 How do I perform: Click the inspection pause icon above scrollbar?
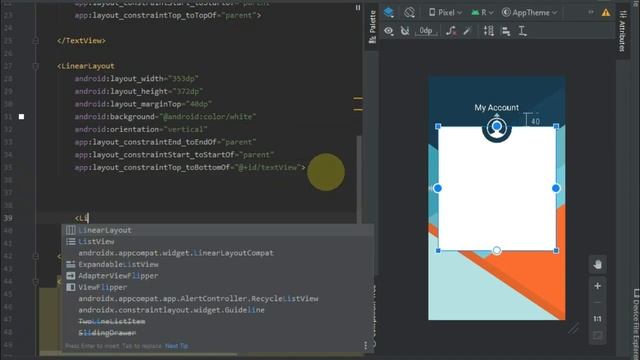pos(358,7)
